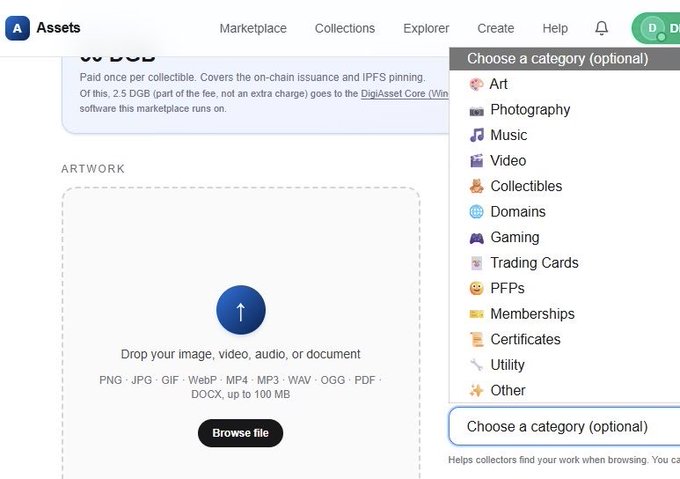Pick Certificates in the category list
680x479 pixels.
(x=565, y=339)
